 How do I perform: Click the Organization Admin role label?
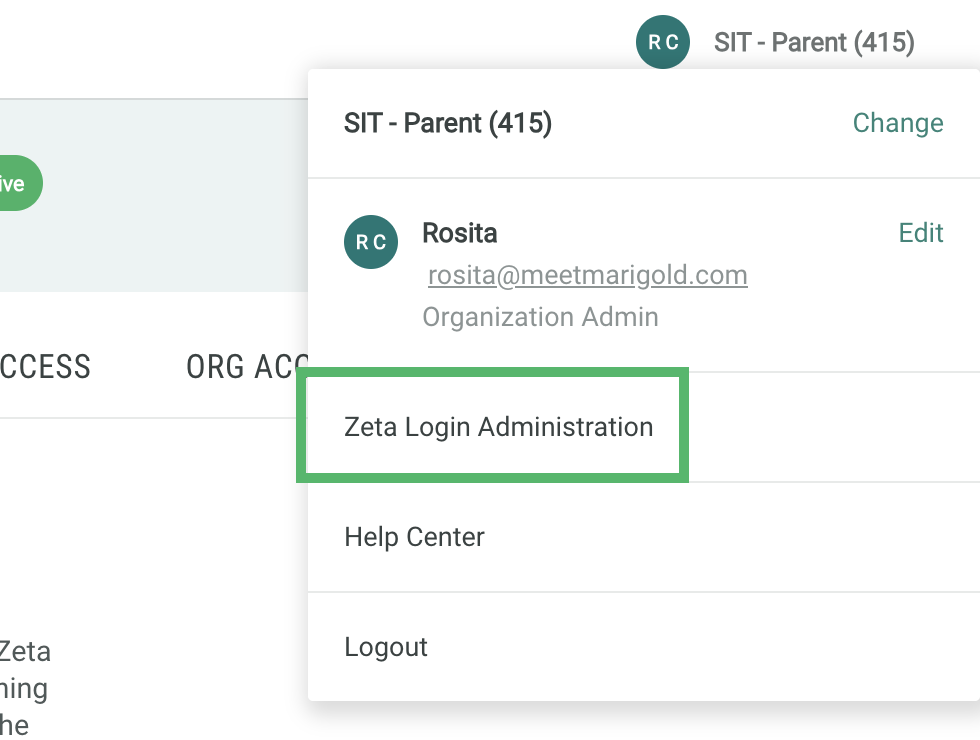click(540, 317)
